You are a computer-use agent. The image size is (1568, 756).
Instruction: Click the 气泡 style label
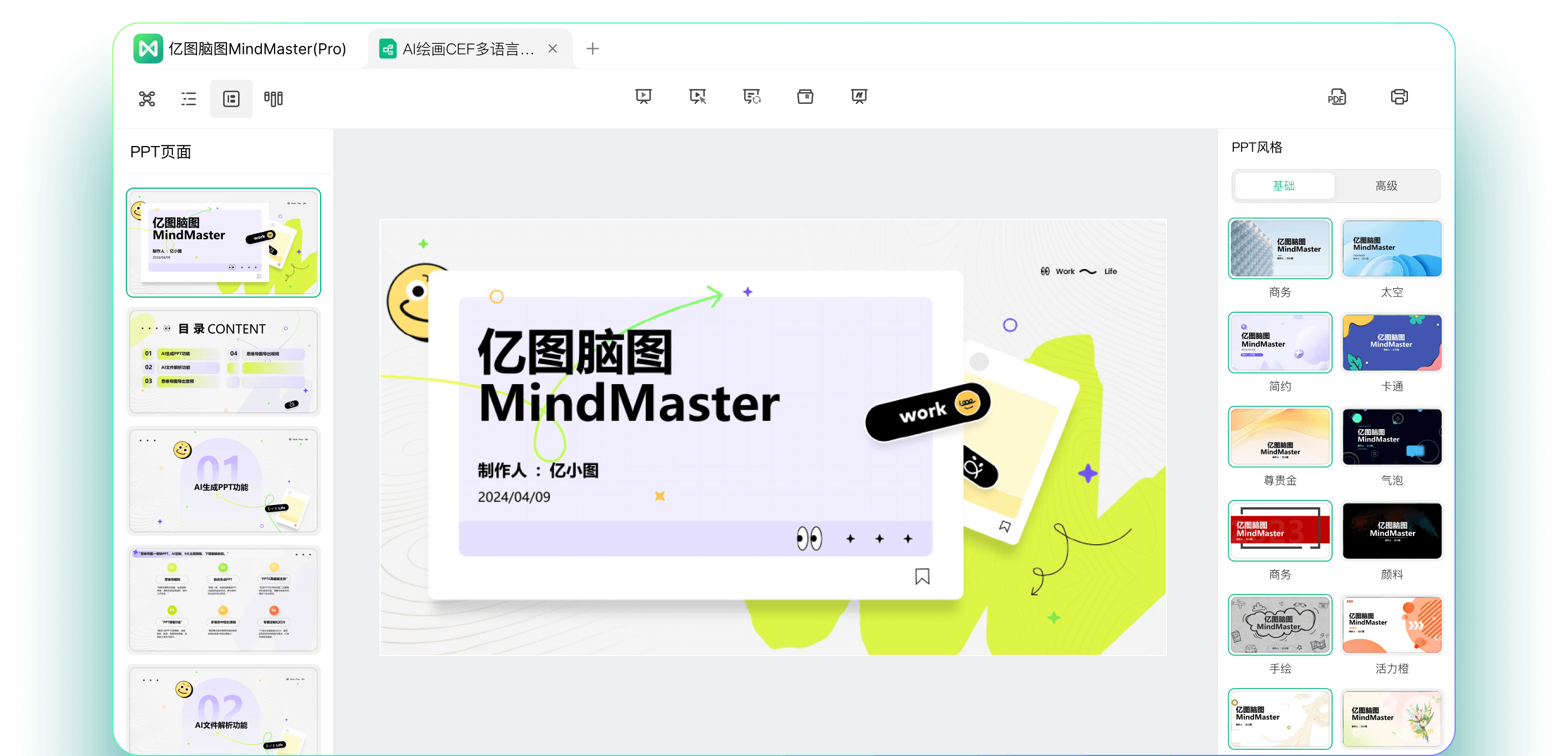coord(1392,480)
